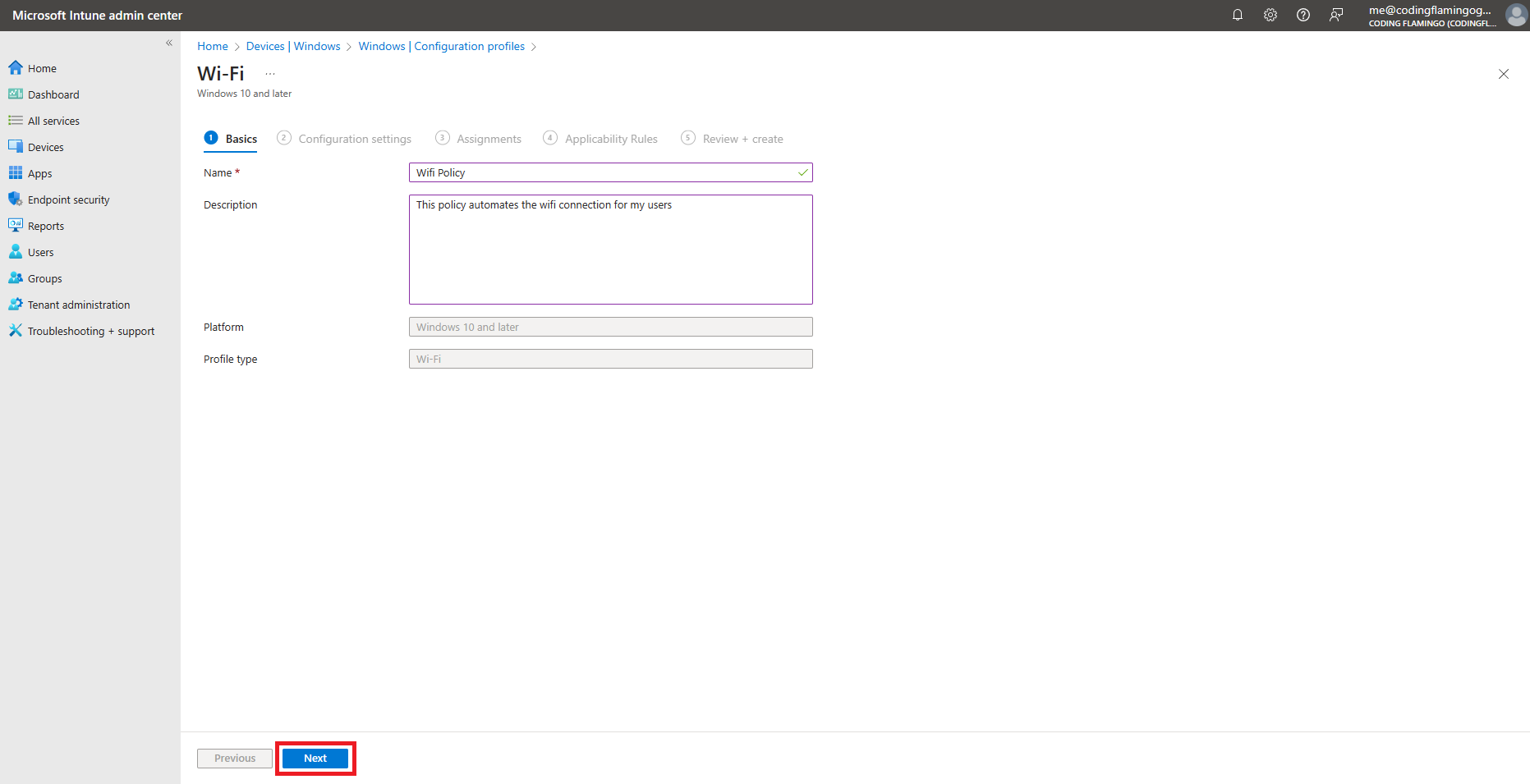
Task: Click the All services list icon
Action: click(16, 120)
